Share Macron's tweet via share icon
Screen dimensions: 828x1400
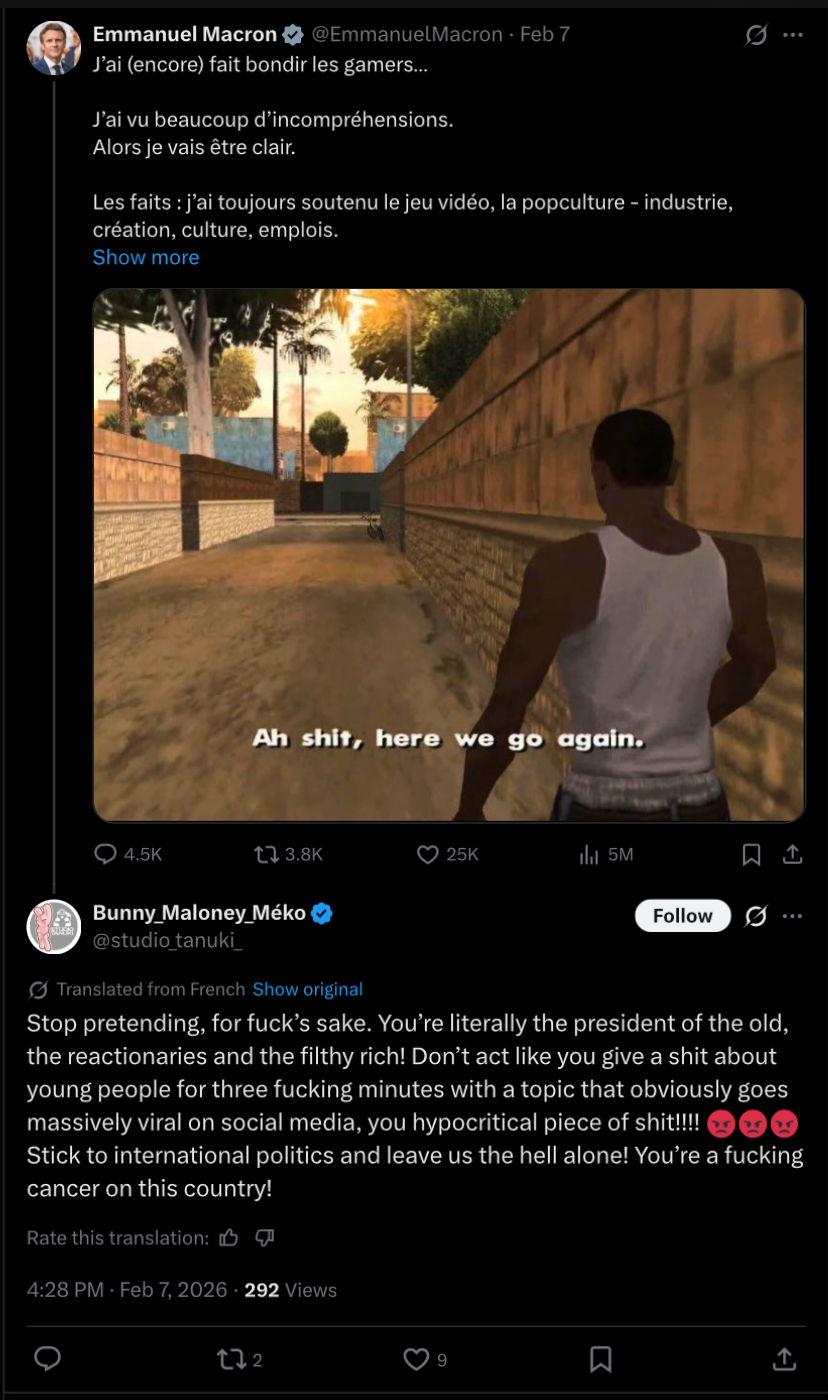[792, 854]
